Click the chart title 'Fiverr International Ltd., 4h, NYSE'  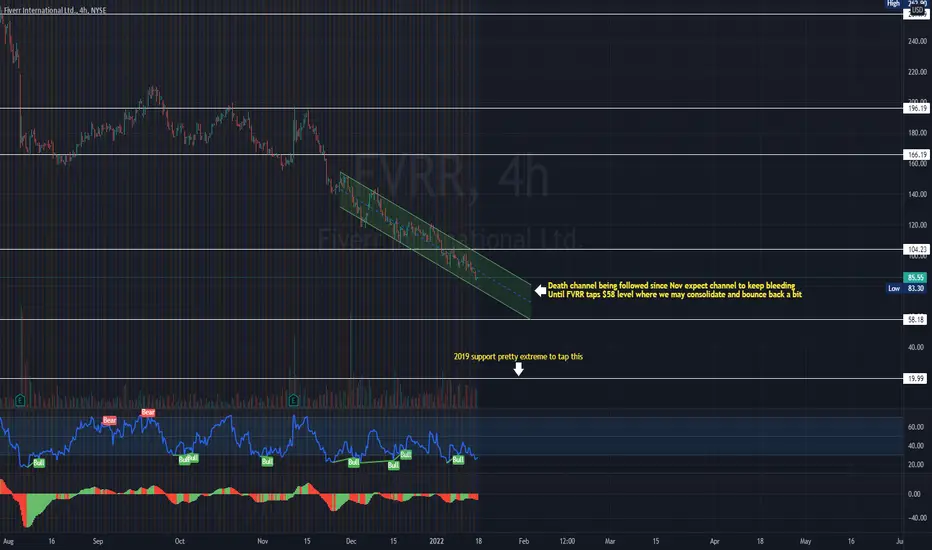coord(55,10)
